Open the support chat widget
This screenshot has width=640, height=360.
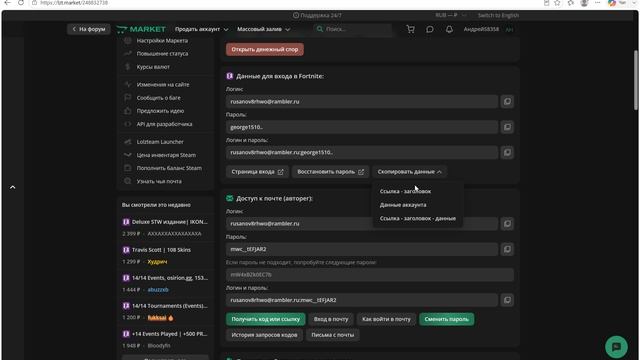coord(616,347)
